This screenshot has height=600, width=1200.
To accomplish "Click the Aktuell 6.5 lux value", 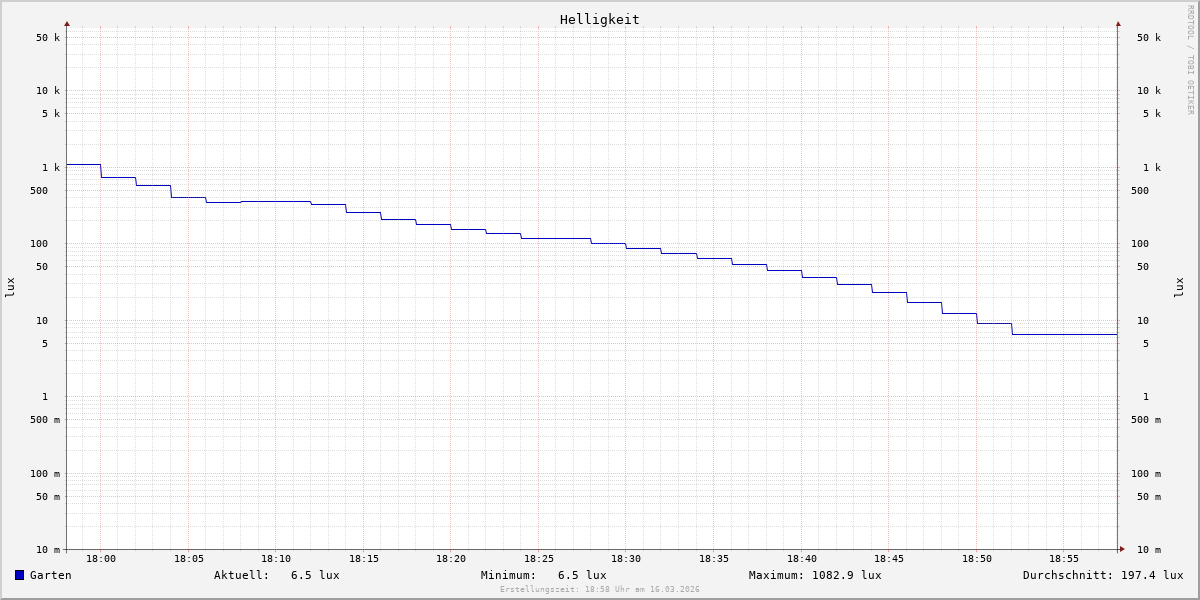I will 314,575.
